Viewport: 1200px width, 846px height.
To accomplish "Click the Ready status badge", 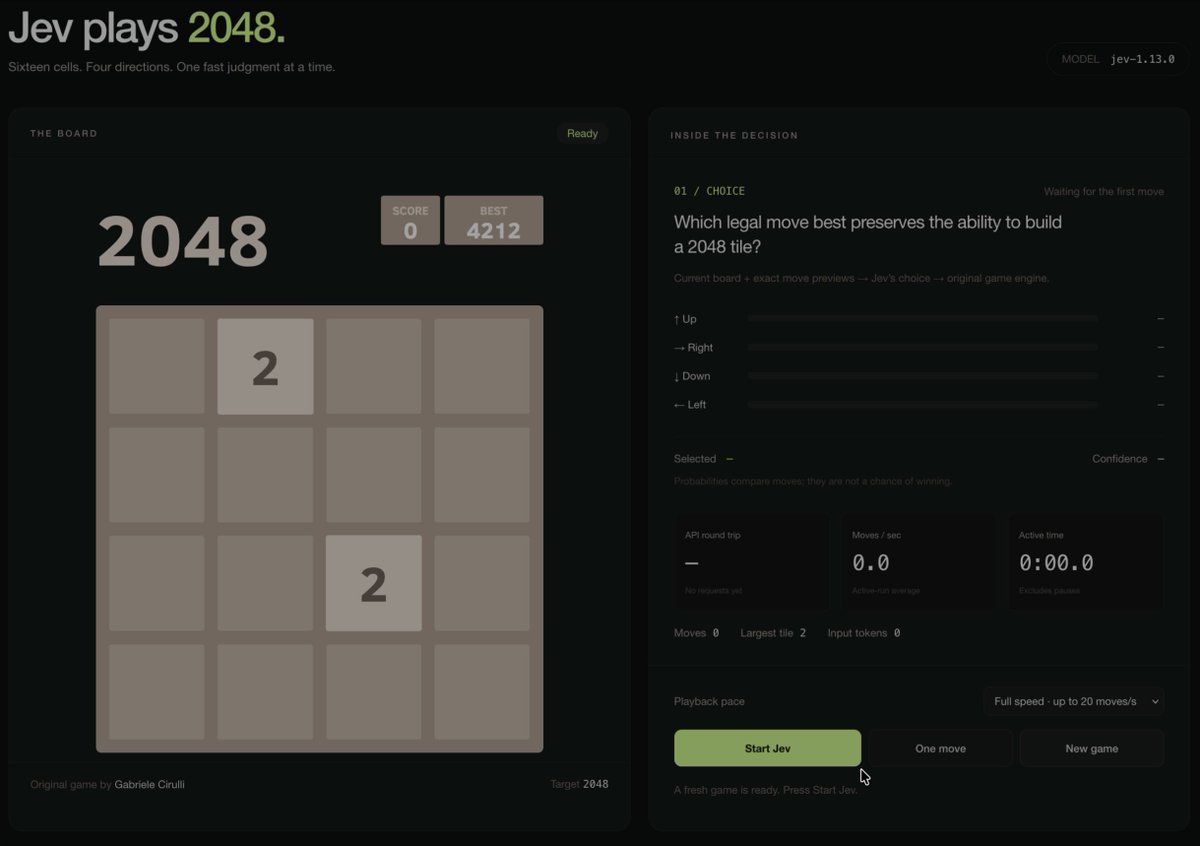I will [582, 133].
